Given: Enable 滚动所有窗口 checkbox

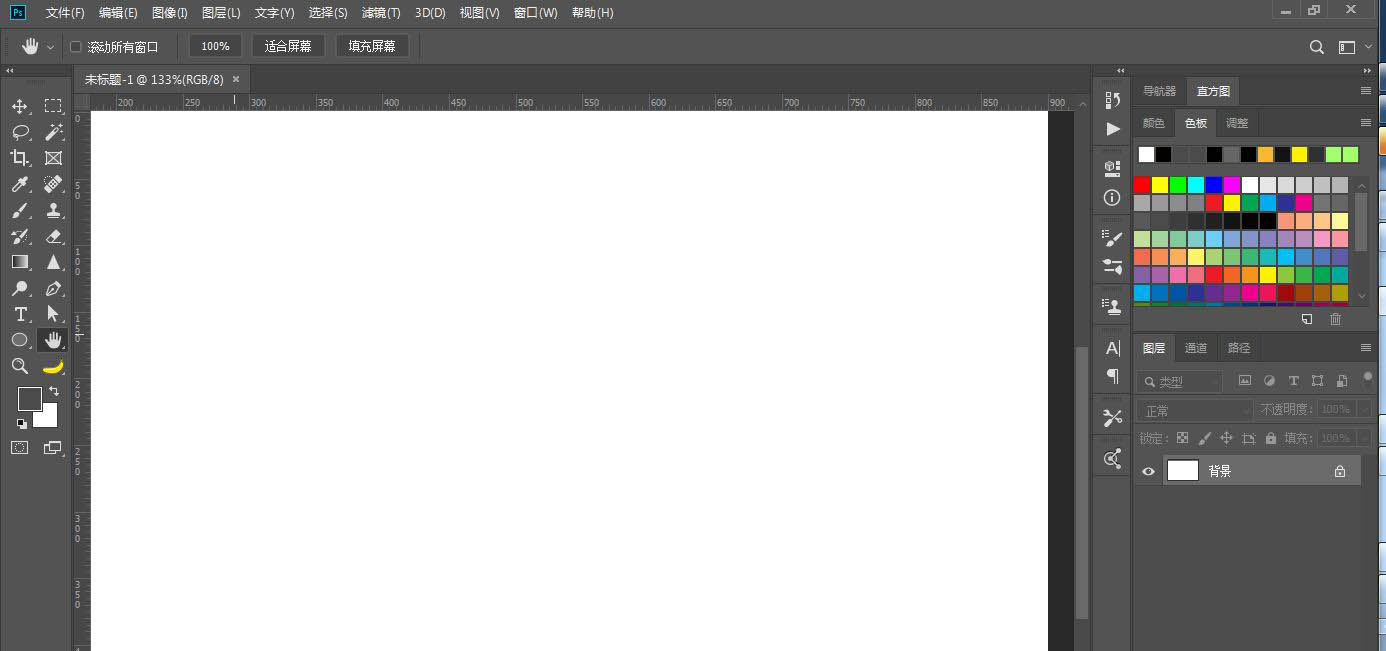Looking at the screenshot, I should [x=76, y=47].
